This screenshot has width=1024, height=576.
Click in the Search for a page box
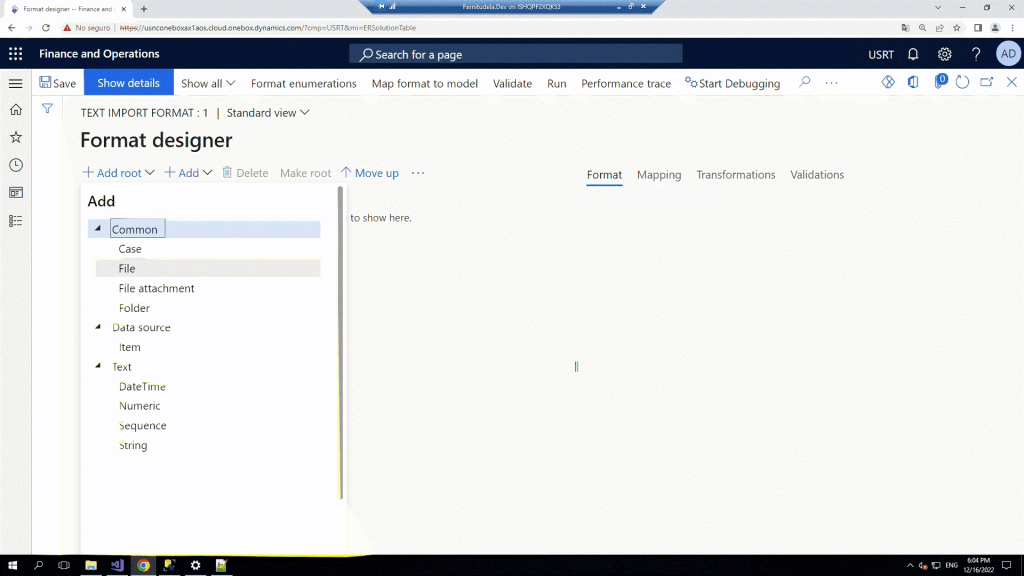point(516,54)
